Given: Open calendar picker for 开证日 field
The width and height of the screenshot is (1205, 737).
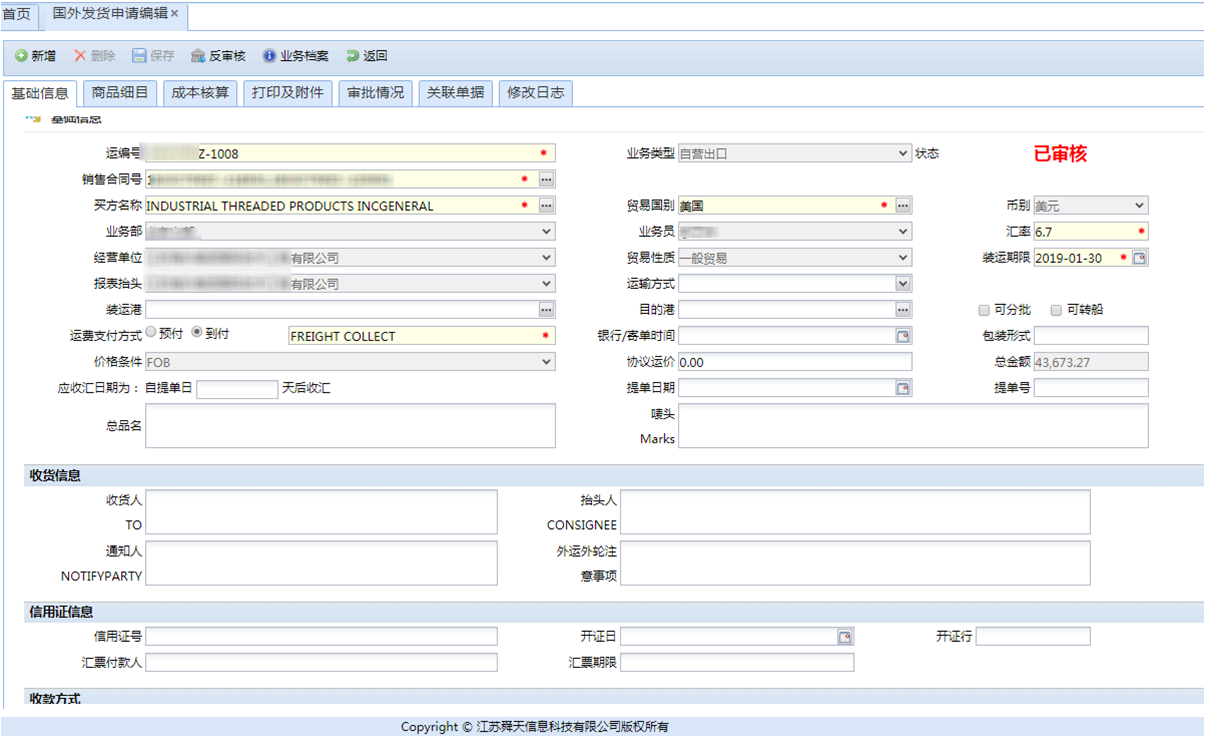Looking at the screenshot, I should 845,637.
